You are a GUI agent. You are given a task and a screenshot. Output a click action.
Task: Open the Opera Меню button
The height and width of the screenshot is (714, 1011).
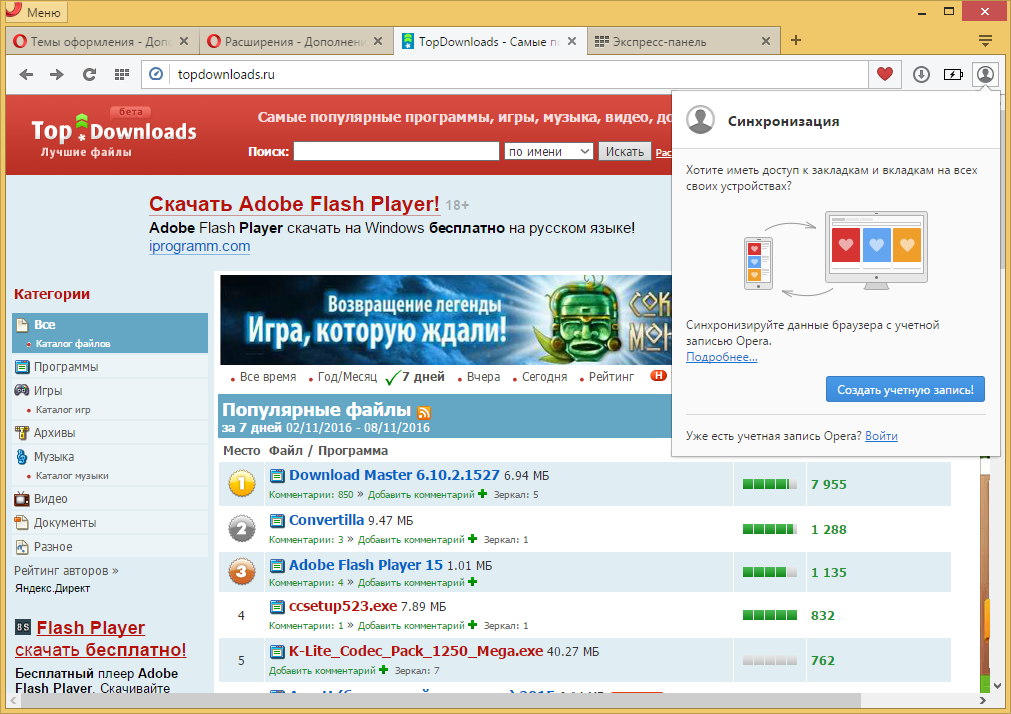[34, 12]
